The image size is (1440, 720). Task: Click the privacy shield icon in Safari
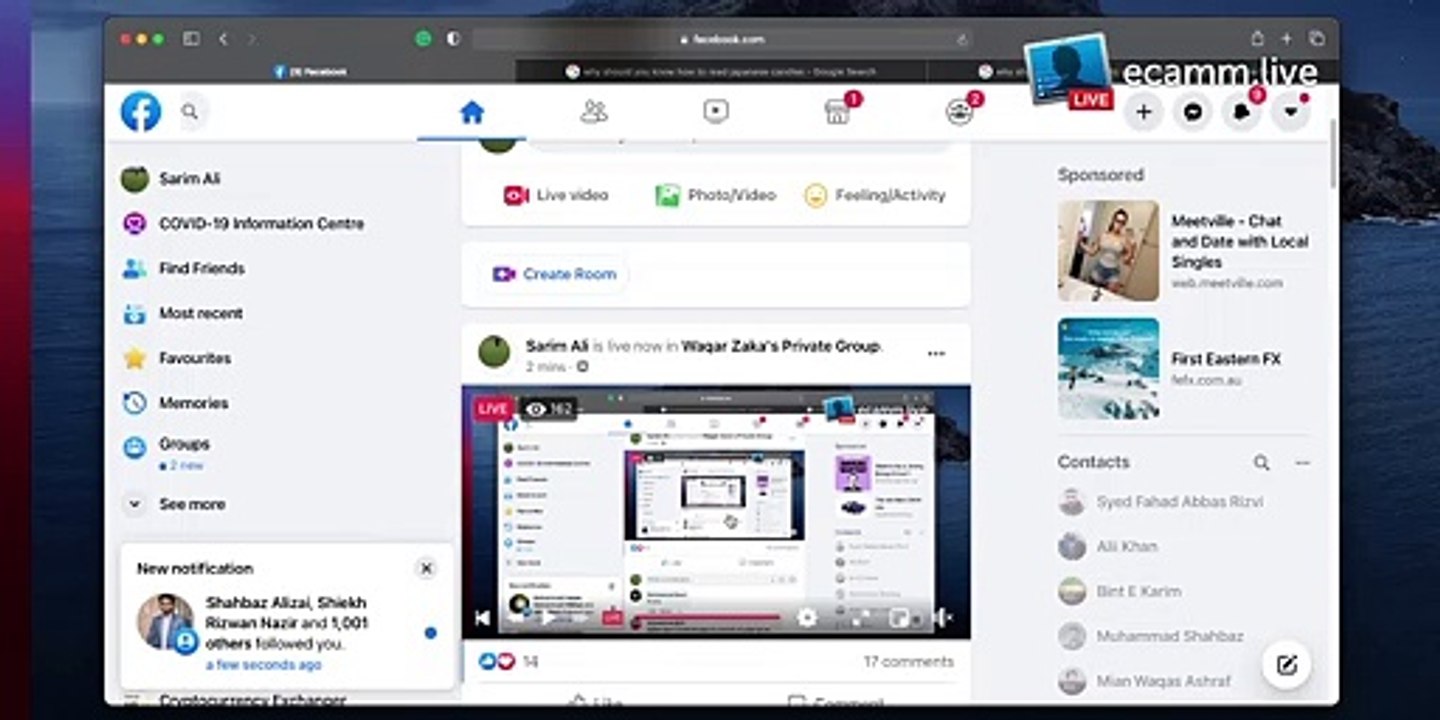click(x=453, y=39)
